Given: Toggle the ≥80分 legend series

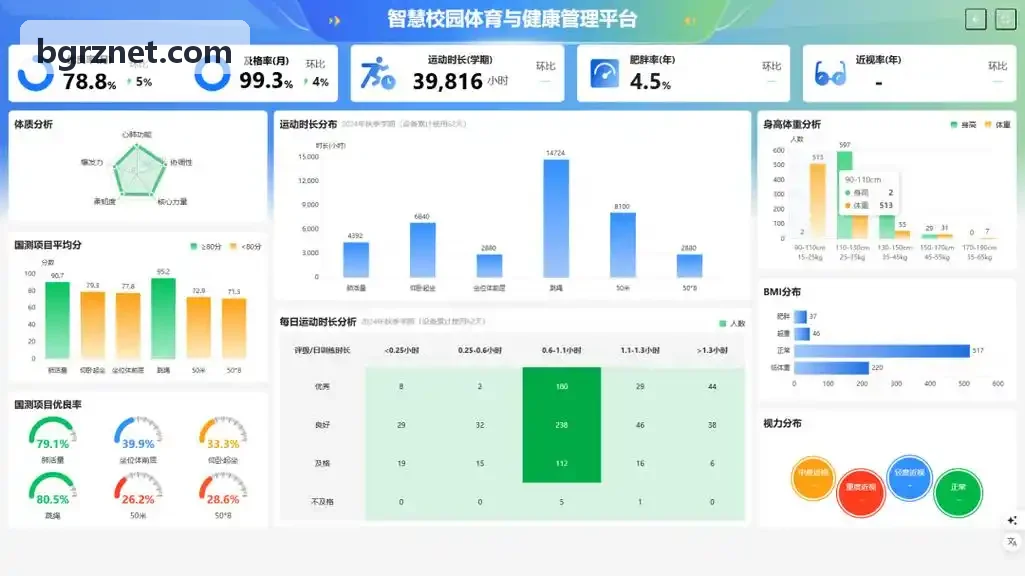Looking at the screenshot, I should pos(206,246).
